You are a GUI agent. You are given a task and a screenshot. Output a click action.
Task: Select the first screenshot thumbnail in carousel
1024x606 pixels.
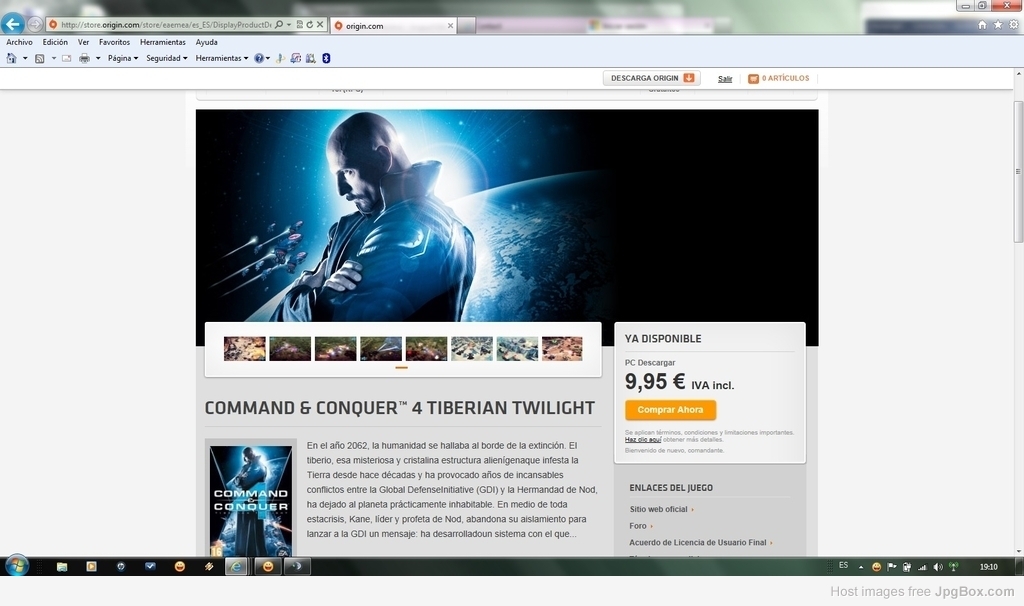point(244,348)
